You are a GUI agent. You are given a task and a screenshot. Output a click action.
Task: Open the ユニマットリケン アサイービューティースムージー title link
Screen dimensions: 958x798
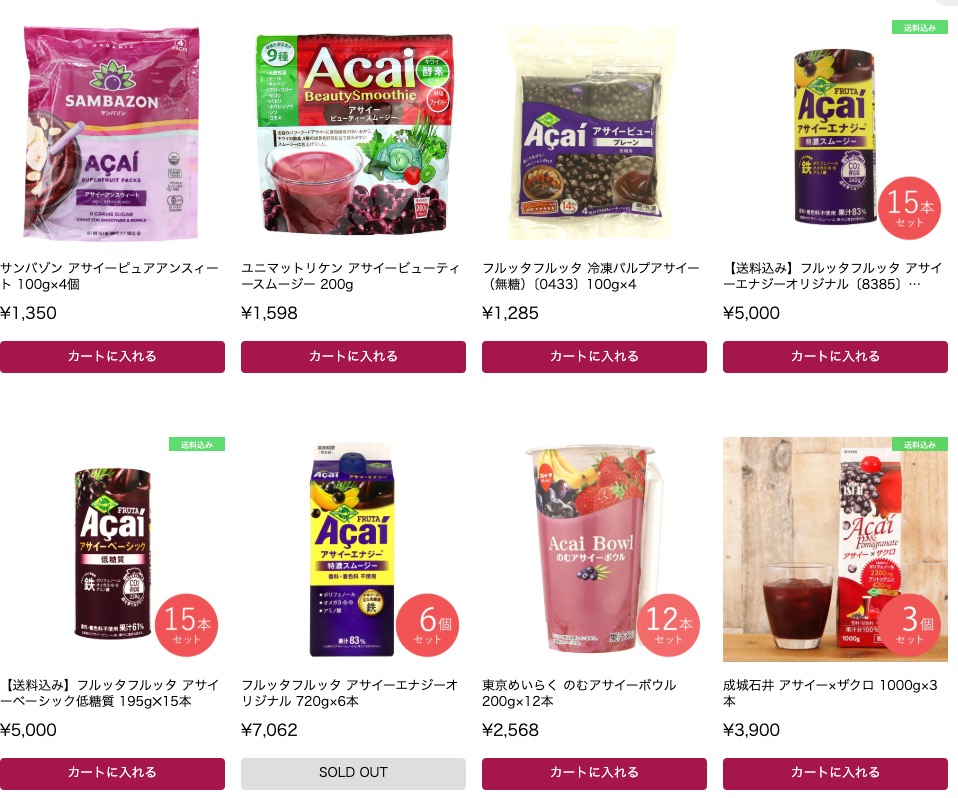pyautogui.click(x=350, y=276)
